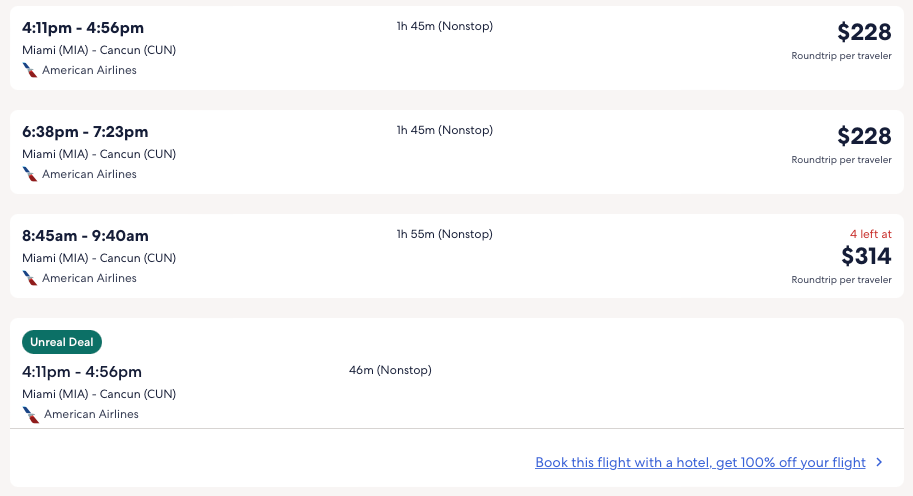
Task: Choose the 6:38pm - 7:23pm flight time
Action: click(x=85, y=132)
